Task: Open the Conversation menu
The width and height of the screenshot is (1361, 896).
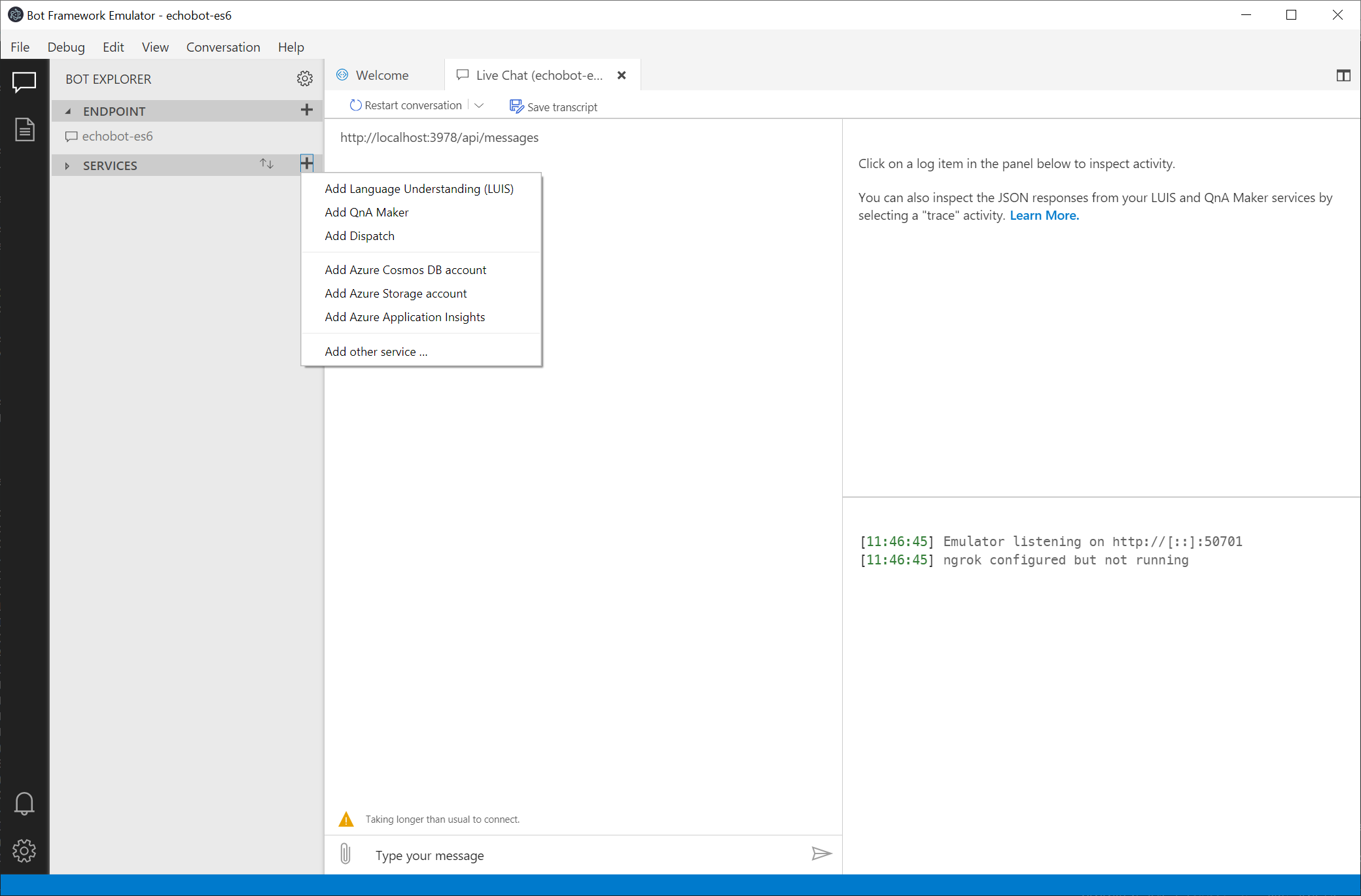Action: (x=223, y=47)
